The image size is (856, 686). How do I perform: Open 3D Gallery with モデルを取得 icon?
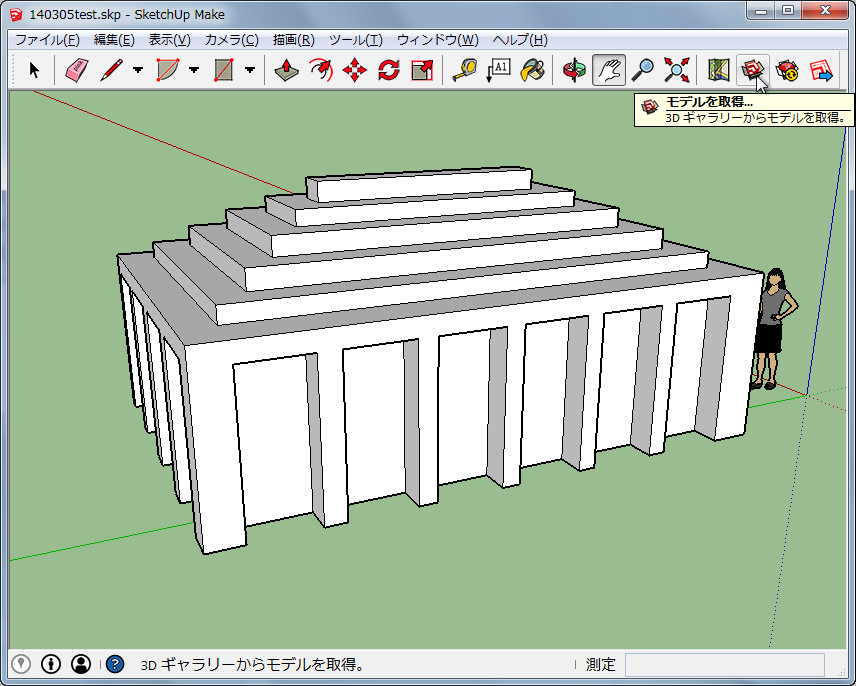(x=751, y=70)
